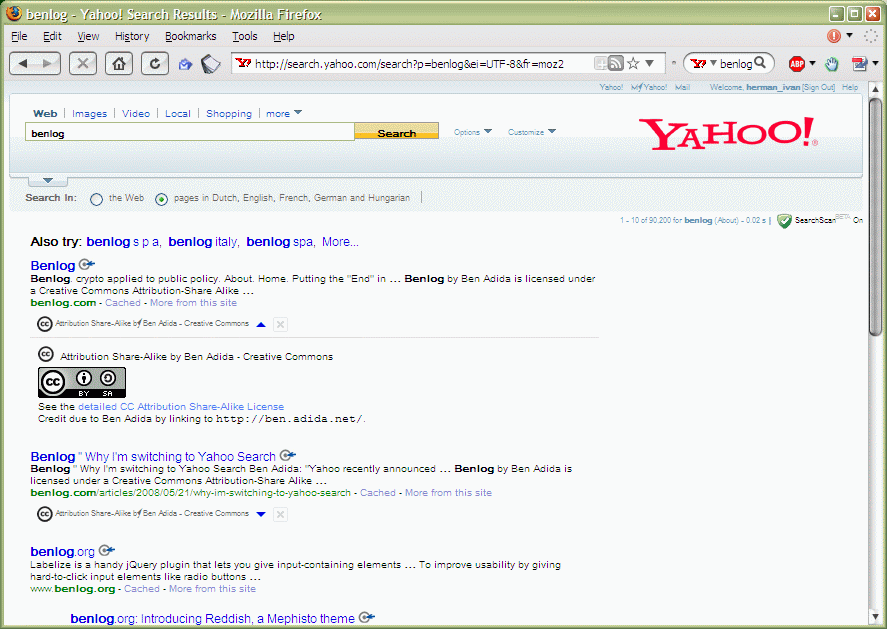Viewport: 887px width, 629px height.
Task: Bookmark this page with the star icon
Action: coord(633,63)
